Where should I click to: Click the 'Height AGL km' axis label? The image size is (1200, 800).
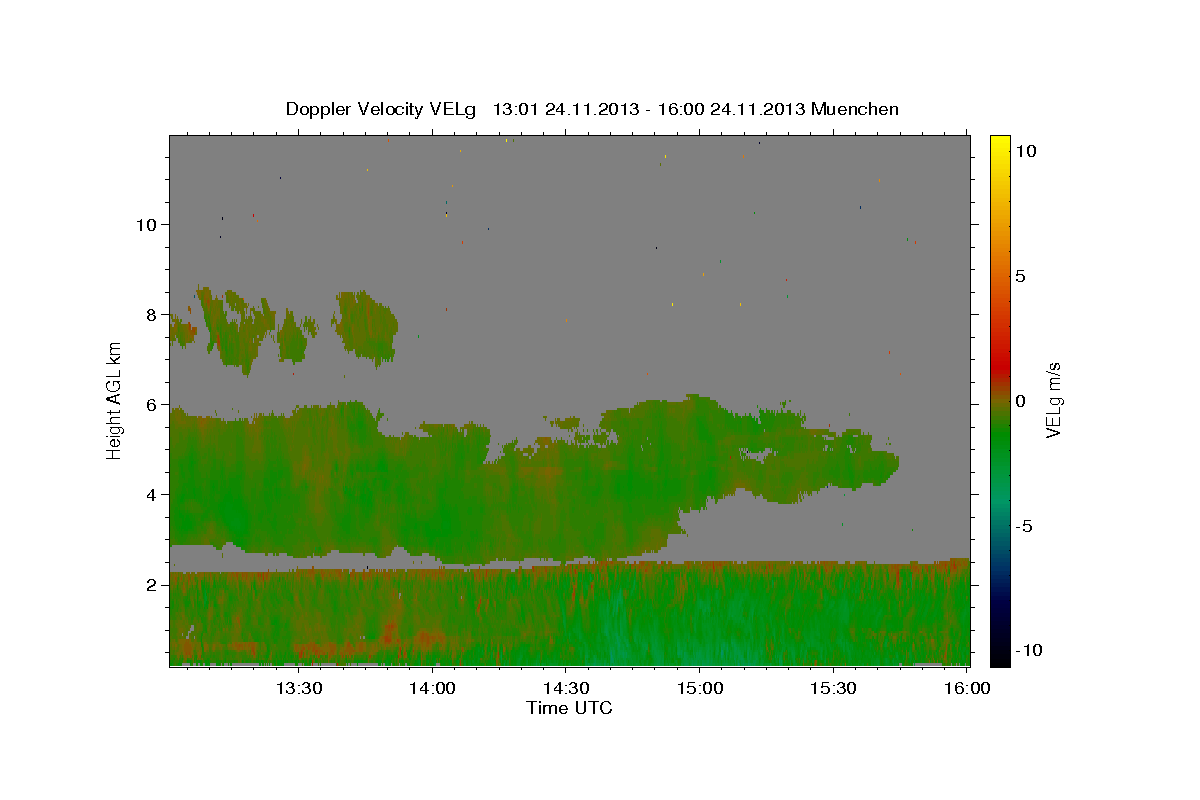coord(114,400)
